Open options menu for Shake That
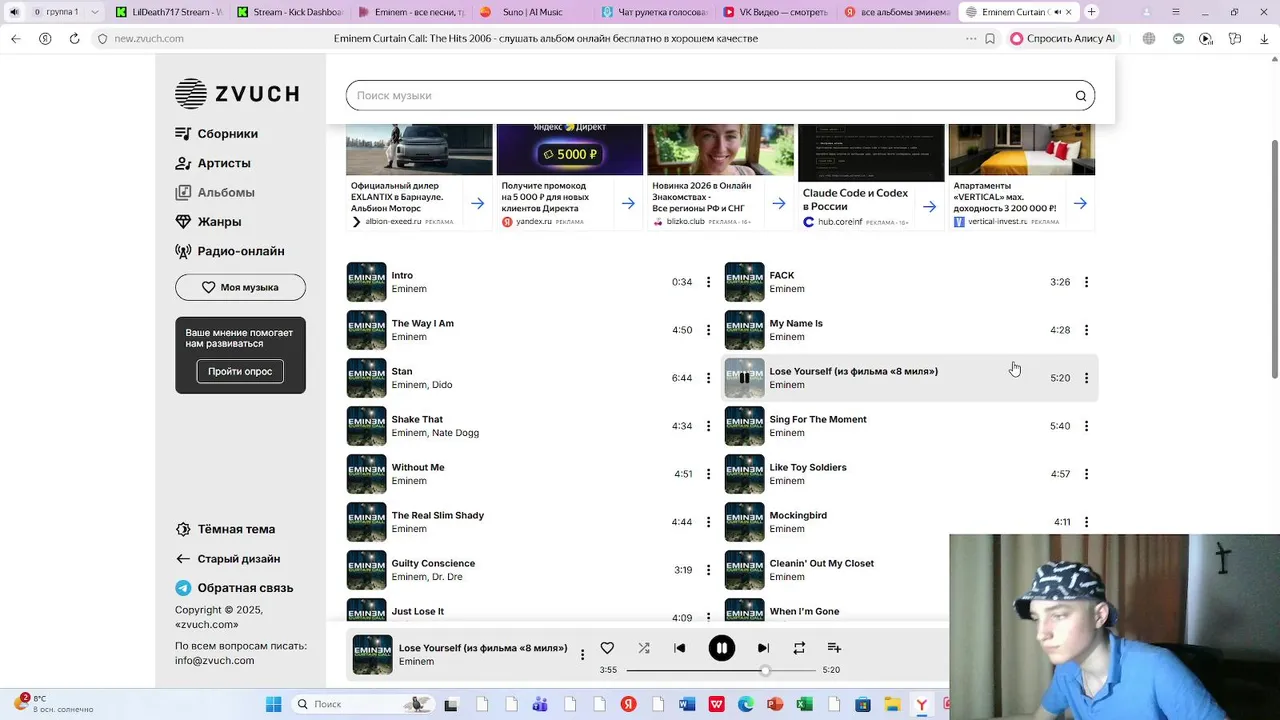 pos(708,426)
